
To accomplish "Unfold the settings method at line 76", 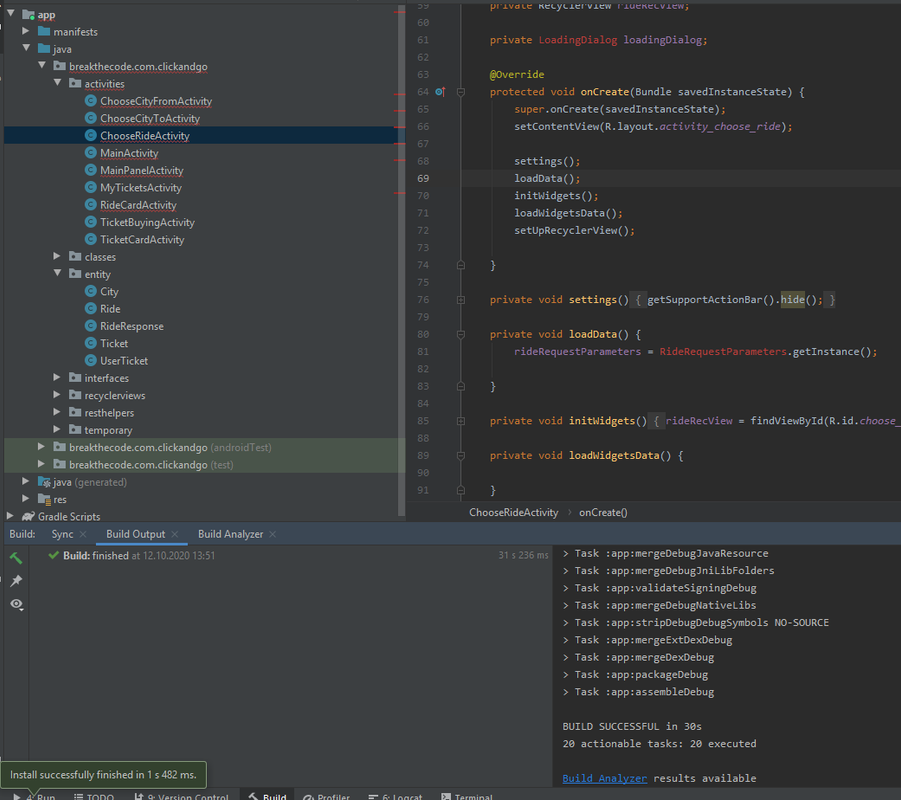I will click(x=461, y=300).
